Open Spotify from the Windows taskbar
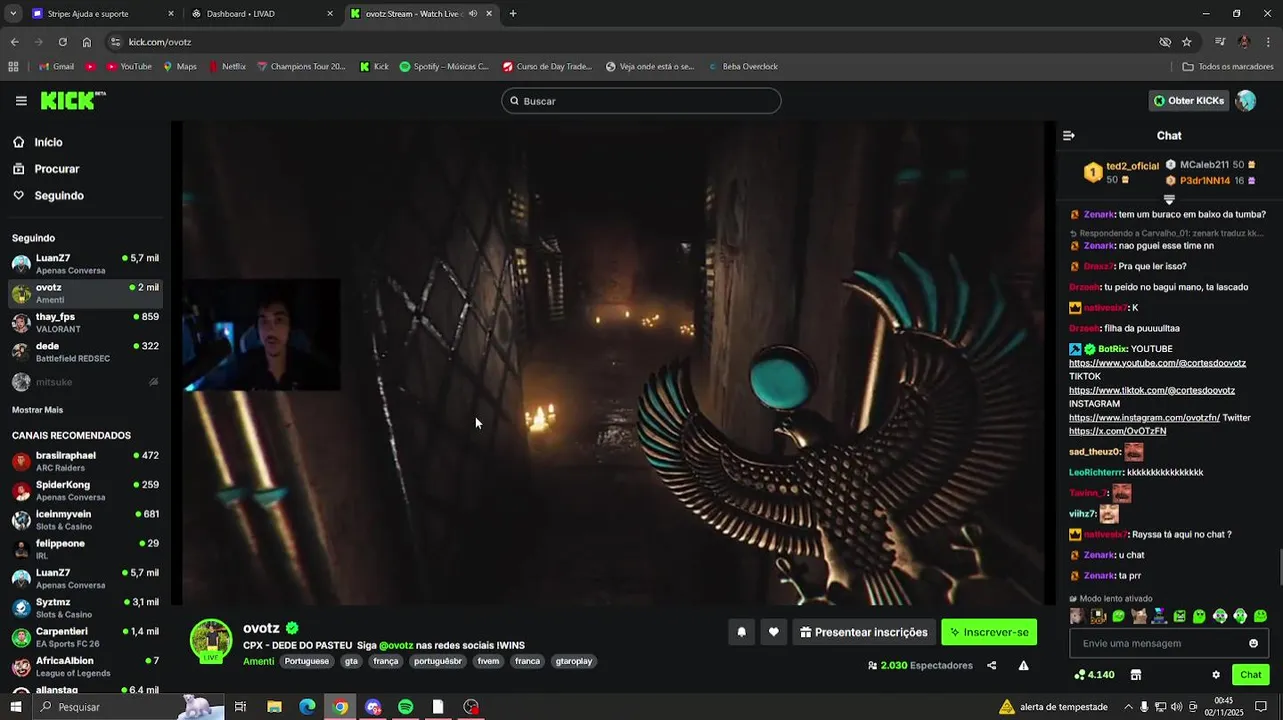 (x=405, y=707)
